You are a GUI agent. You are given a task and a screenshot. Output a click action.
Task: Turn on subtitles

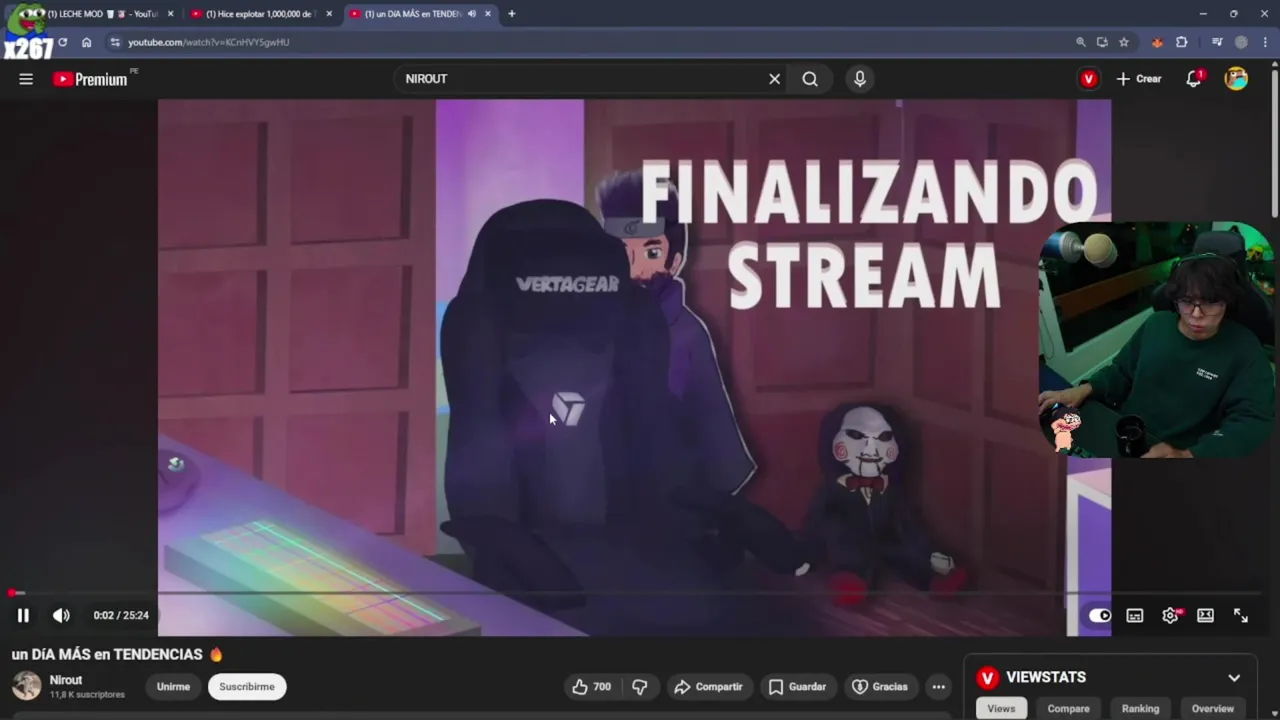pyautogui.click(x=1135, y=615)
